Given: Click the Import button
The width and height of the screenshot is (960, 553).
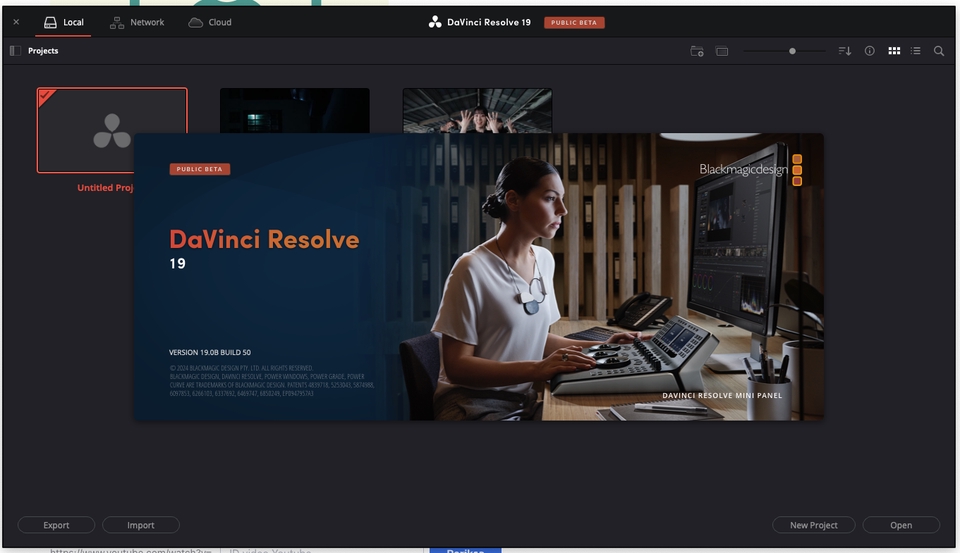Looking at the screenshot, I should pos(141,525).
